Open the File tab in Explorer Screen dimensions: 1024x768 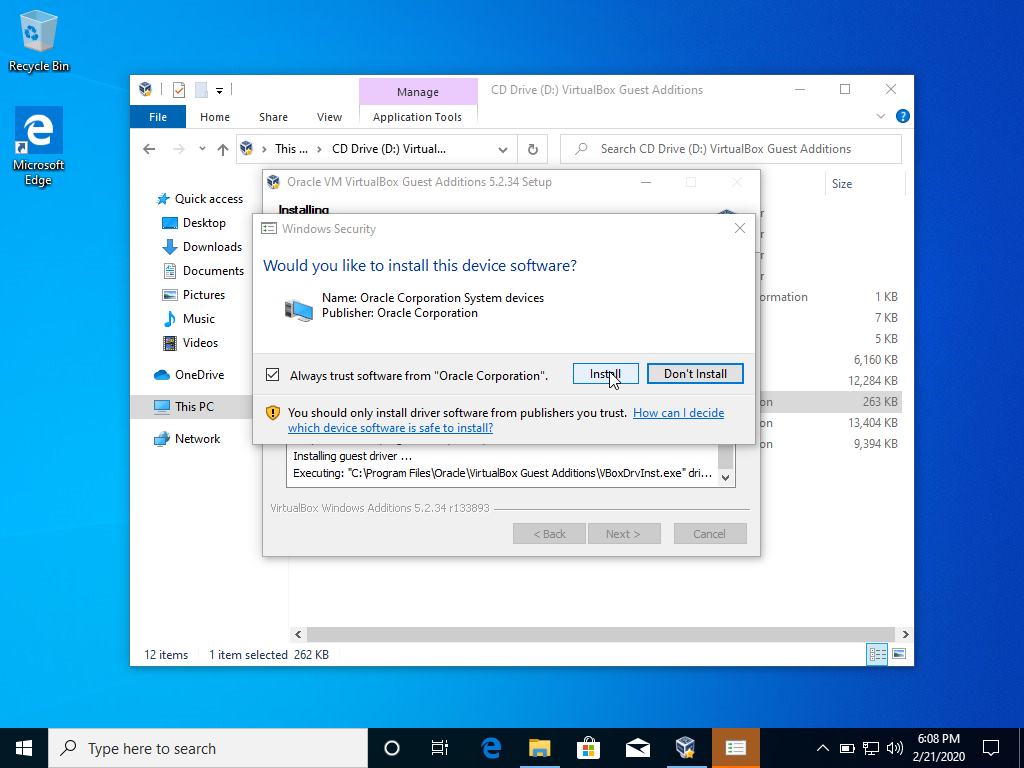158,117
